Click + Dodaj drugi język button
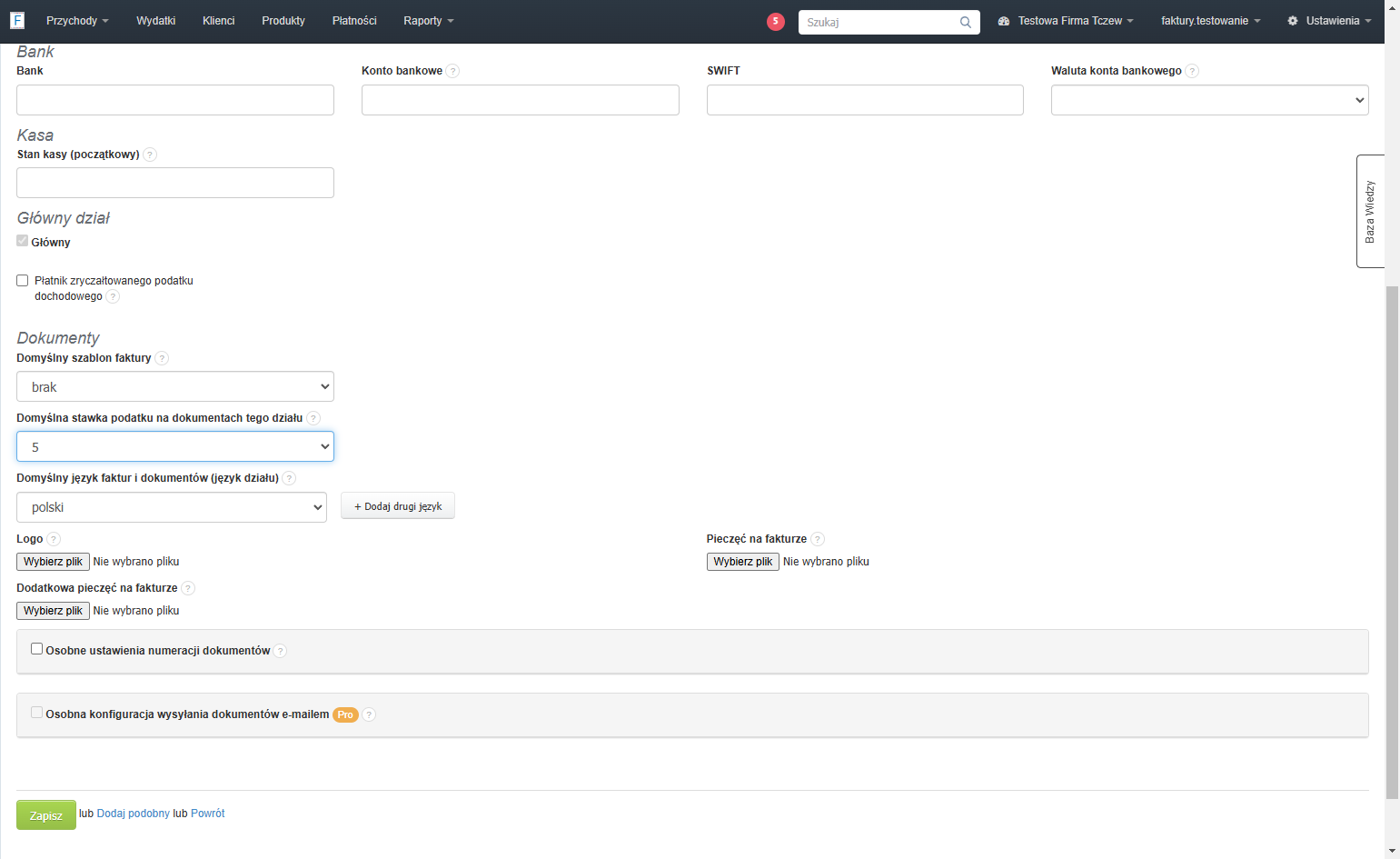The width and height of the screenshot is (1400, 859). 398,506
